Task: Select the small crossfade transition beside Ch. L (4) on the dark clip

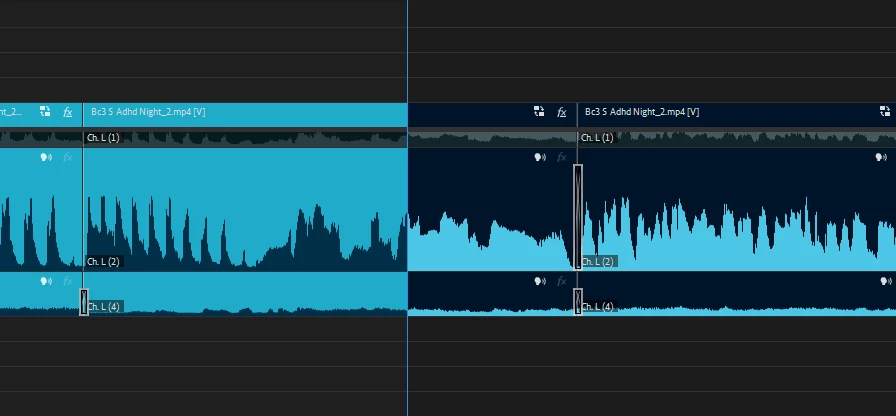Action: 578,302
